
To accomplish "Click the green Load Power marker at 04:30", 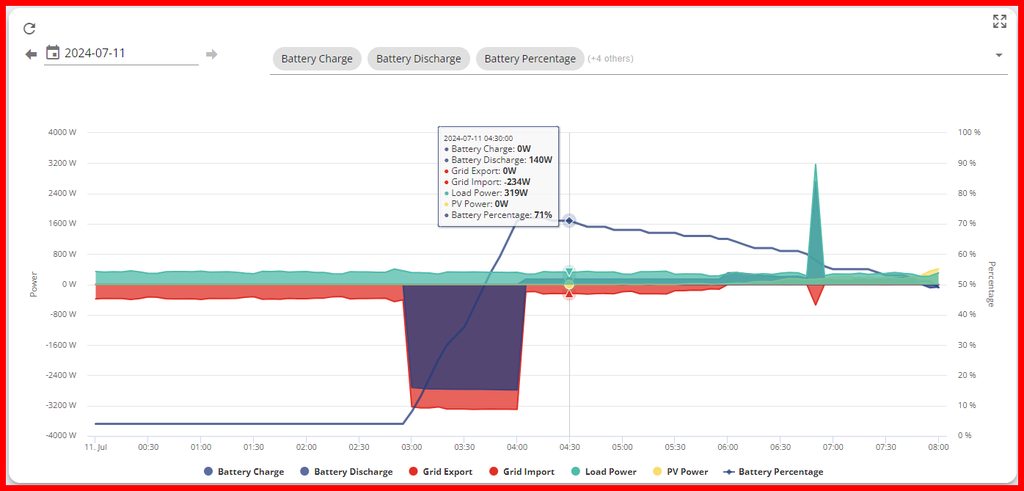I will pyautogui.click(x=569, y=272).
